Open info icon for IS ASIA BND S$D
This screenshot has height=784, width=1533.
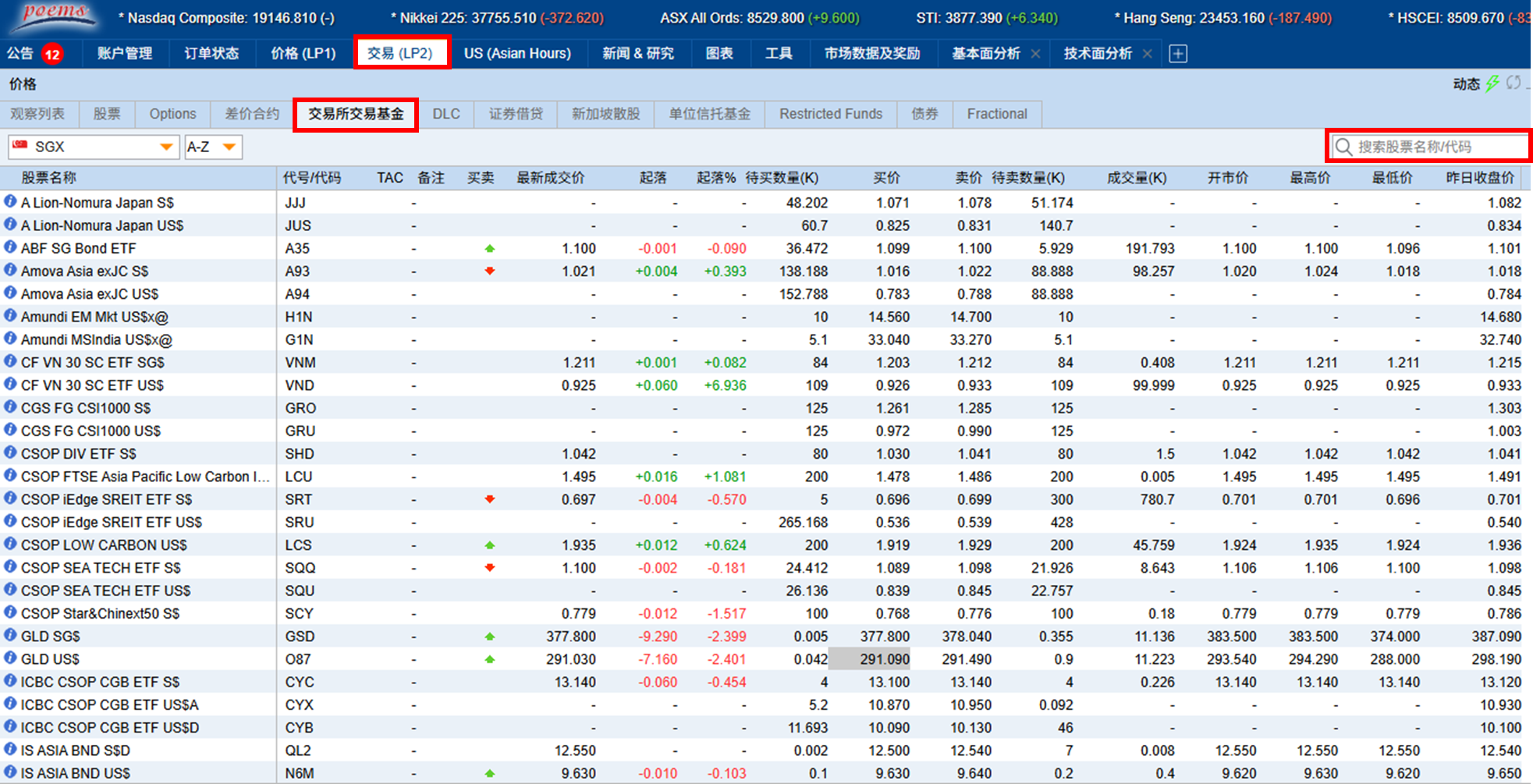(10, 749)
